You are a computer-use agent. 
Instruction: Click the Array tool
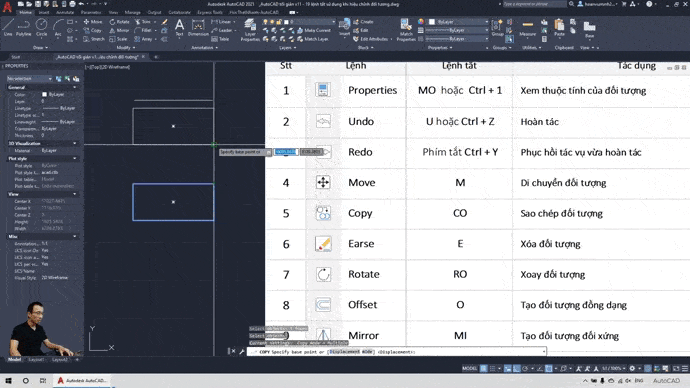pyautogui.click(x=143, y=39)
